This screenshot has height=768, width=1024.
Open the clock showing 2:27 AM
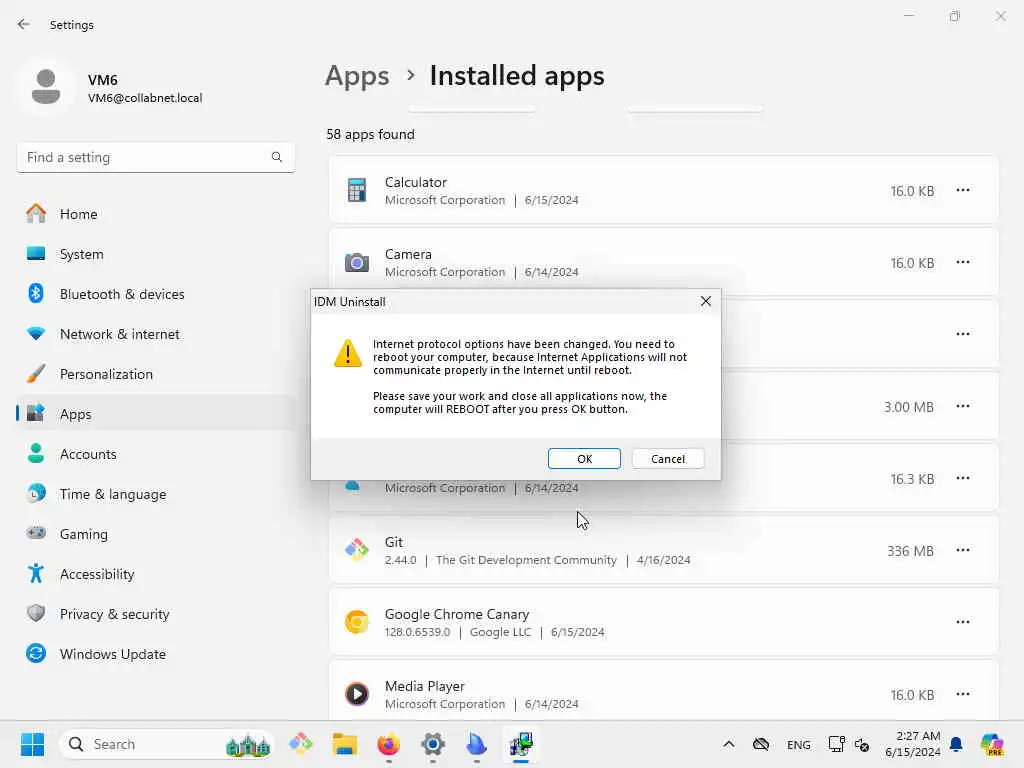(912, 744)
